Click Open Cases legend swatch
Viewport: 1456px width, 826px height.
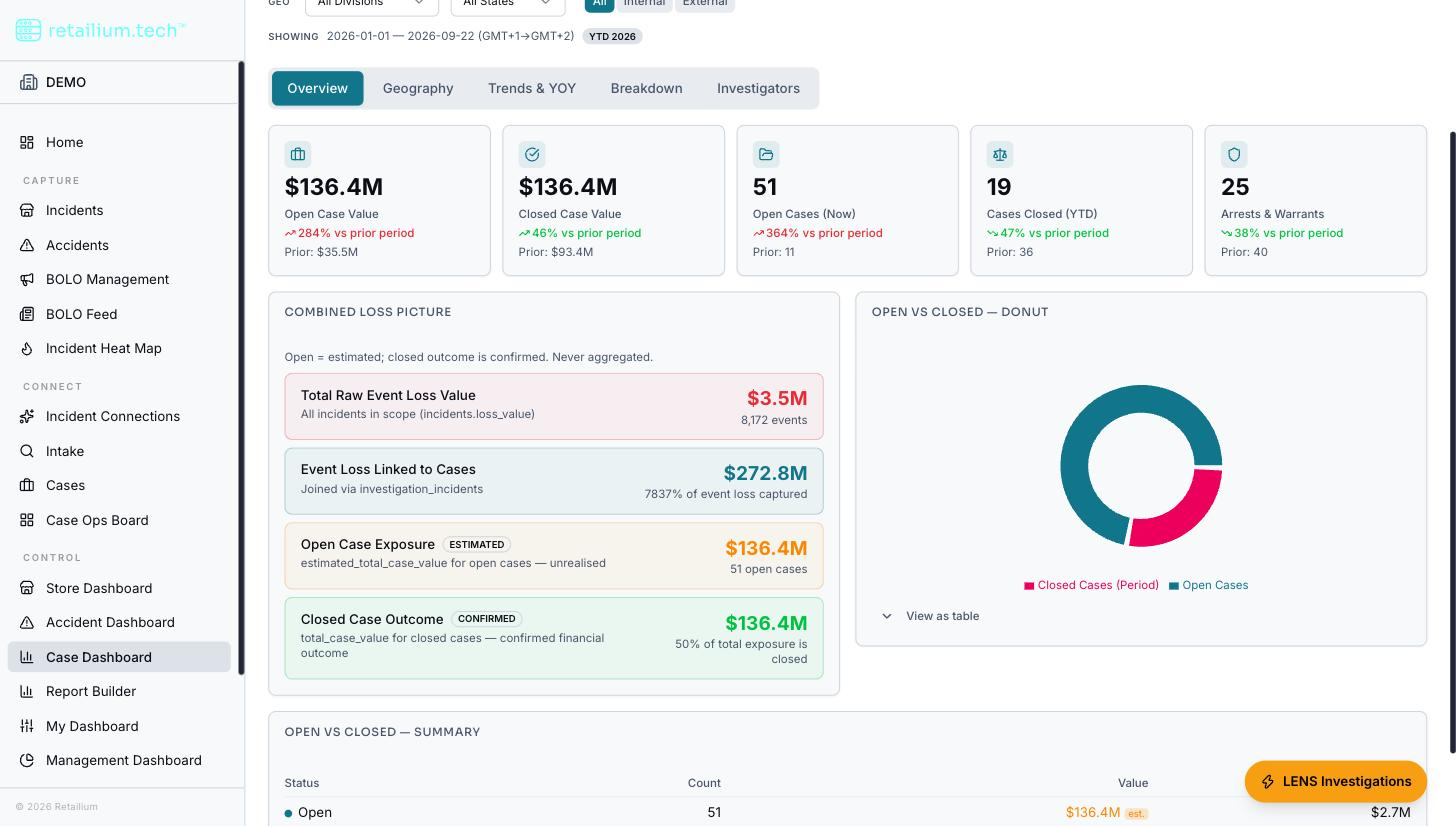point(1174,586)
